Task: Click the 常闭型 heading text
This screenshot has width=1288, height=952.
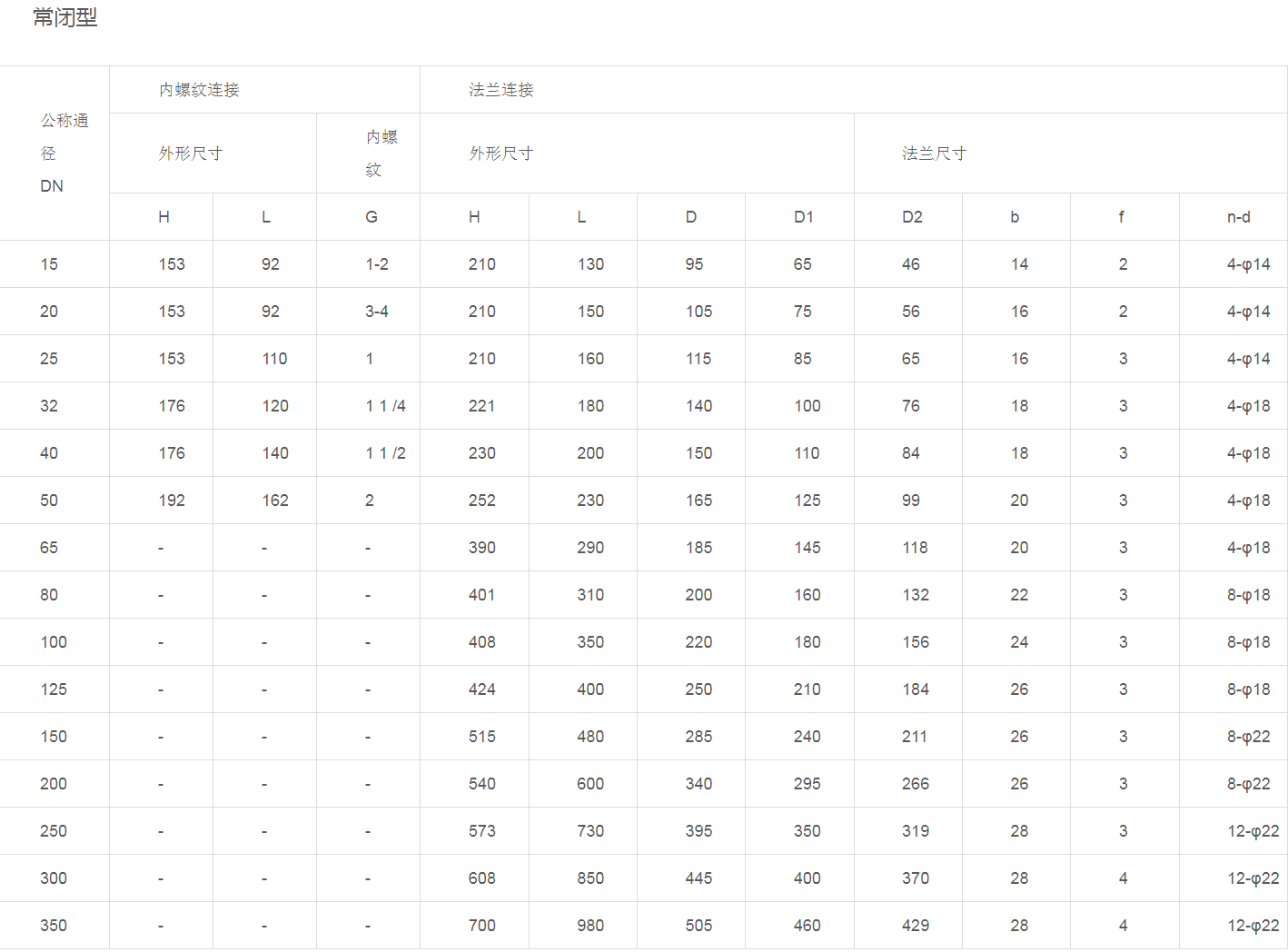Action: [64, 17]
